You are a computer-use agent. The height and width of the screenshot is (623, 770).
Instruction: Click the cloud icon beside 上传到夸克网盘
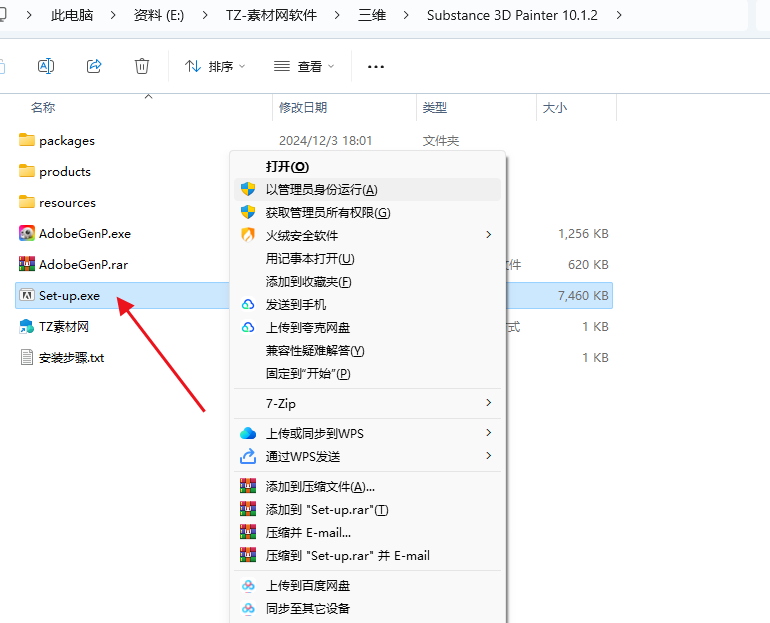248,327
